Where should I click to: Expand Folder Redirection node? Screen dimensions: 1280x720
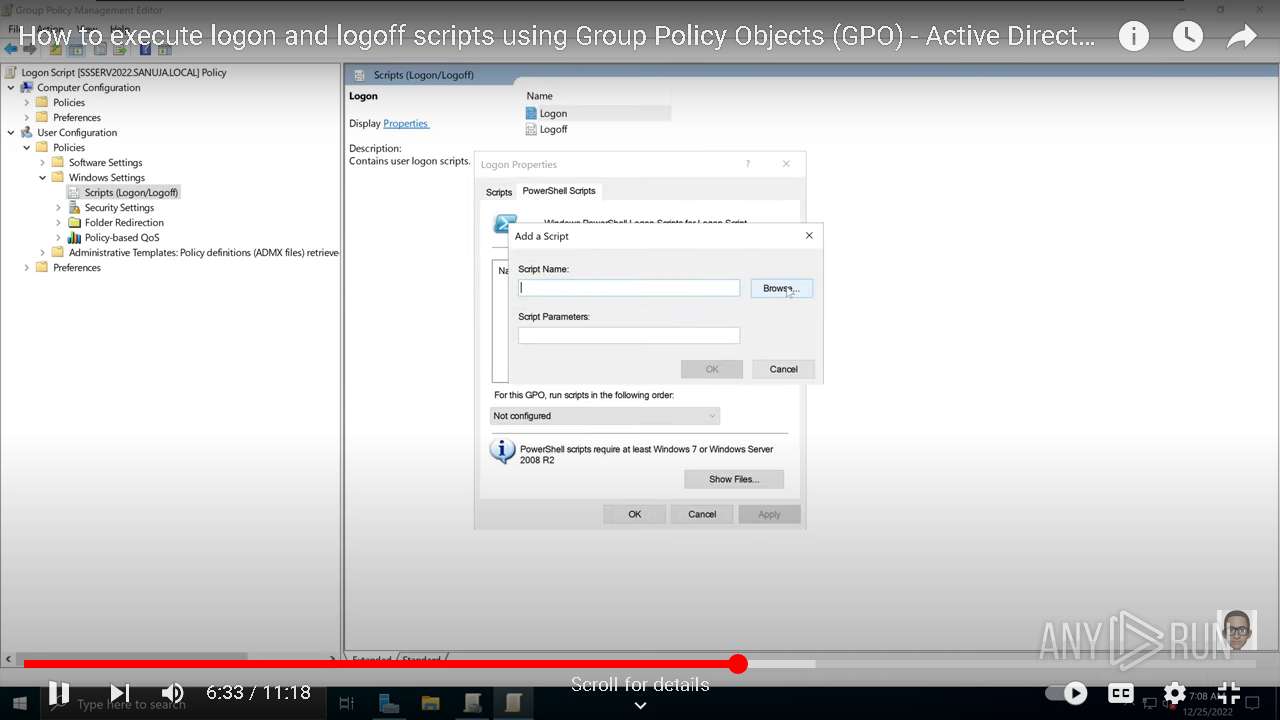point(59,222)
